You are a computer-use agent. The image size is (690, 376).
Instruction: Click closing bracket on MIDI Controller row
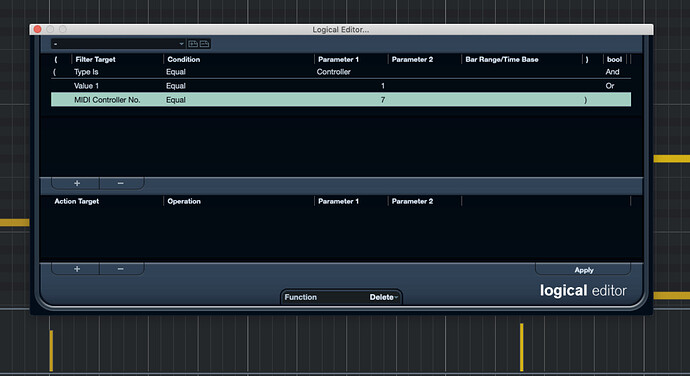(x=585, y=100)
